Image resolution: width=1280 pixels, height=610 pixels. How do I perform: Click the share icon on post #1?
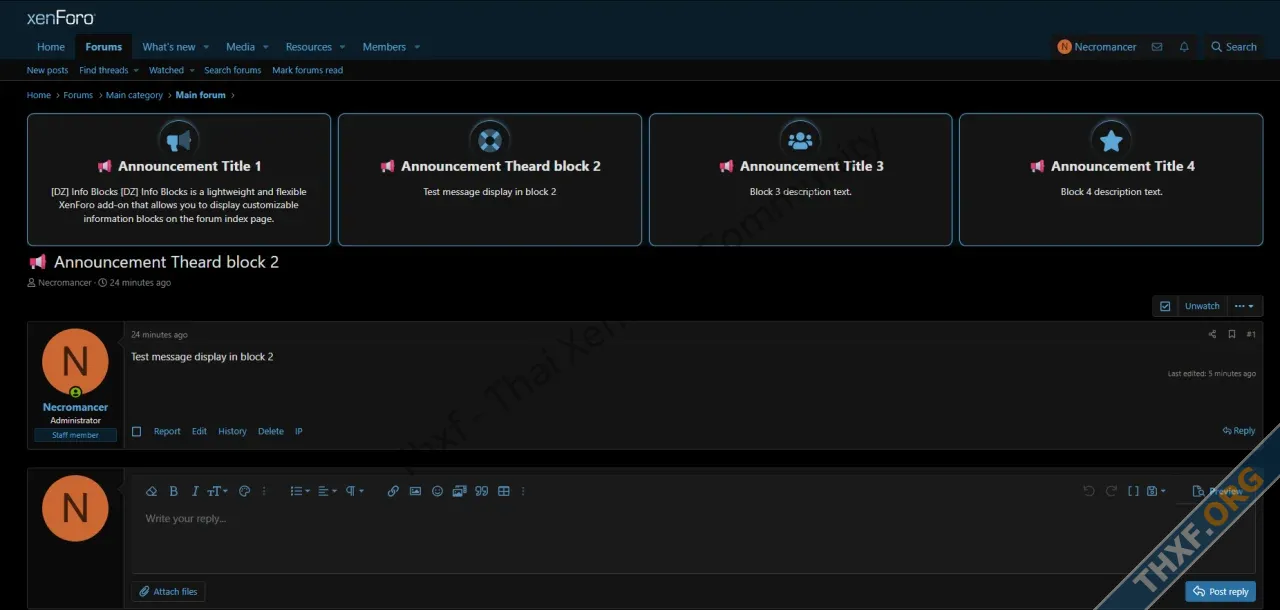pyautogui.click(x=1212, y=335)
